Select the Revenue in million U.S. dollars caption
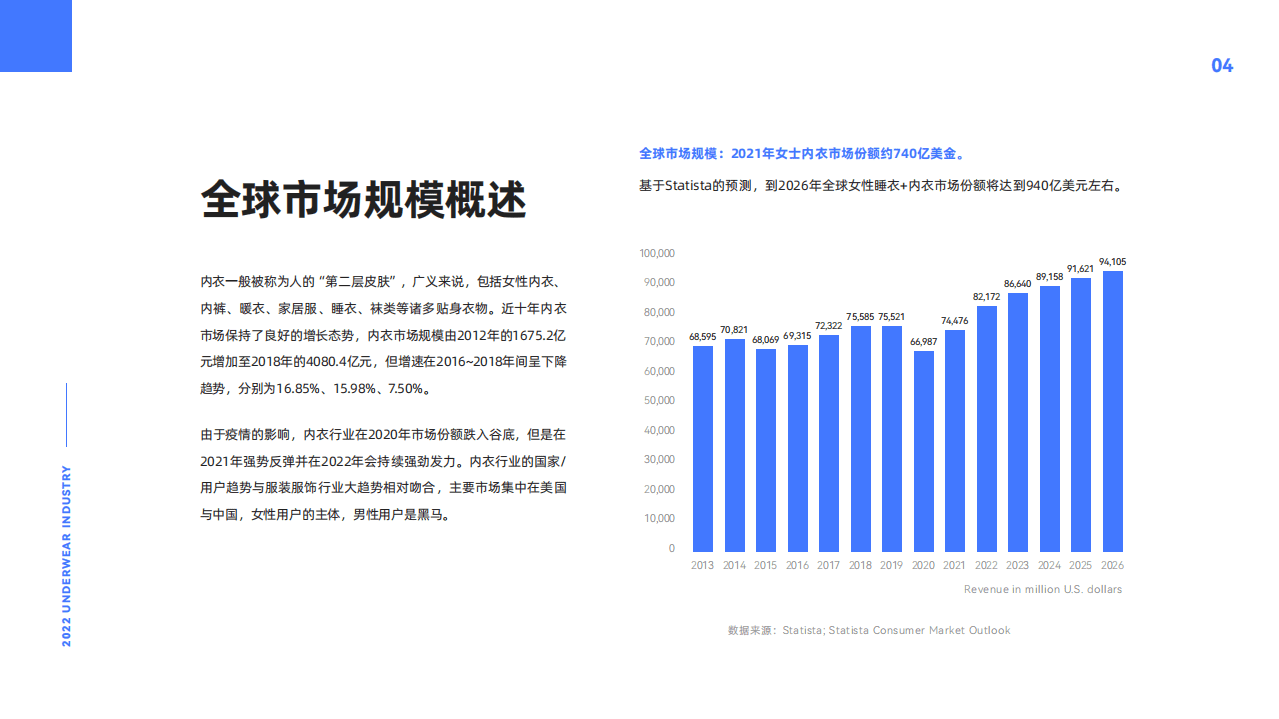 pos(1044,589)
